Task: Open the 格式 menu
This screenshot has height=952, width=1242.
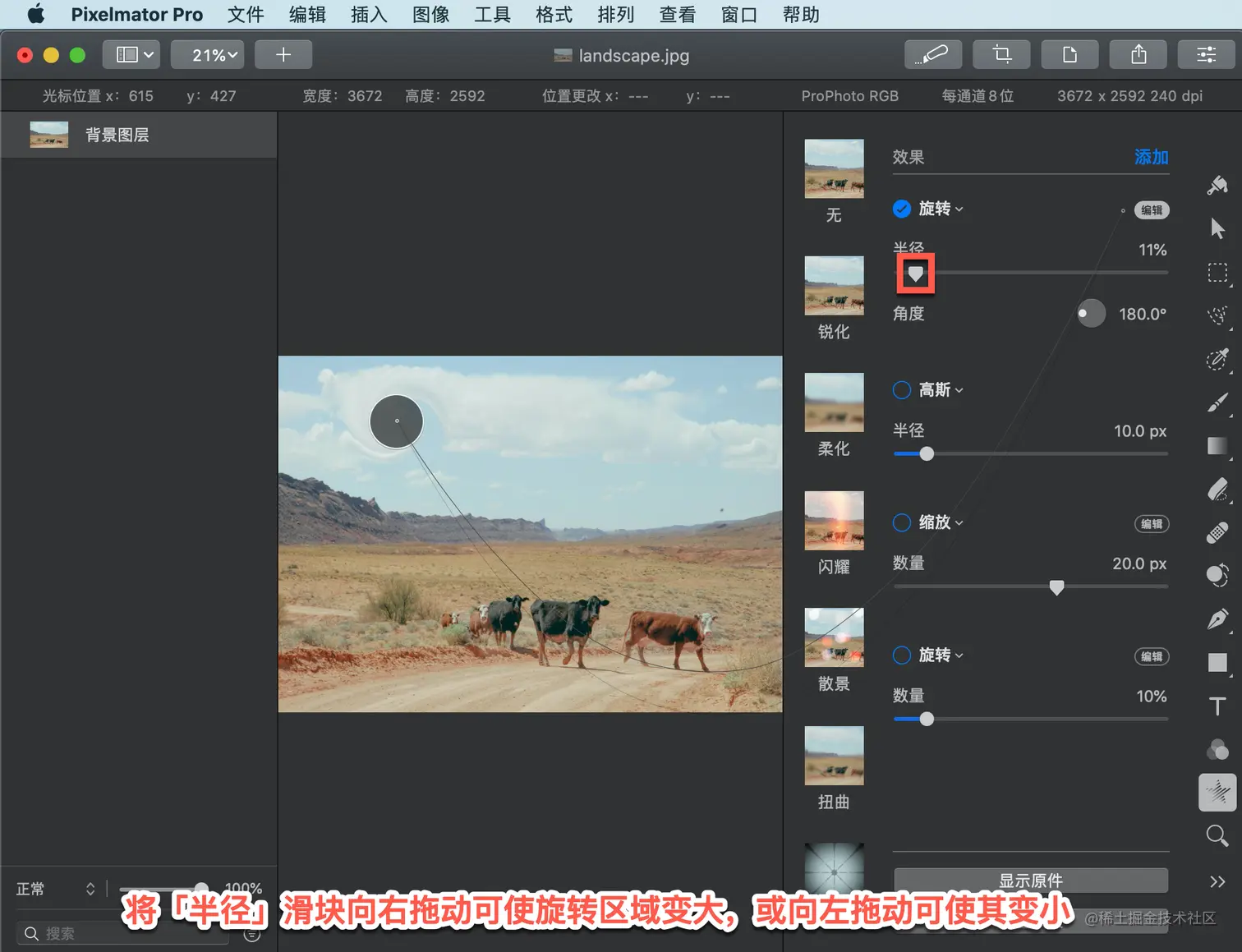Action: pos(554,14)
